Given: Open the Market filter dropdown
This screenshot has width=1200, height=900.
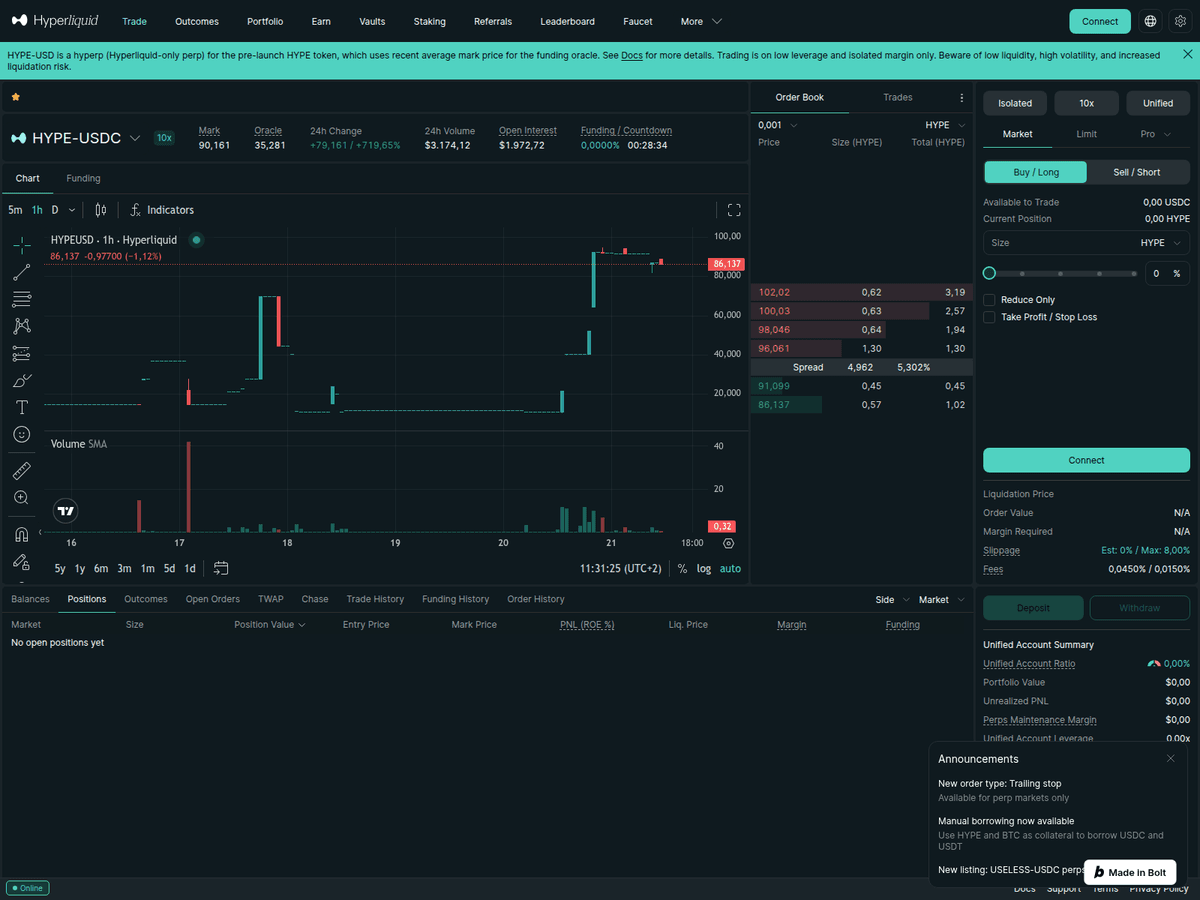Looking at the screenshot, I should 942,600.
